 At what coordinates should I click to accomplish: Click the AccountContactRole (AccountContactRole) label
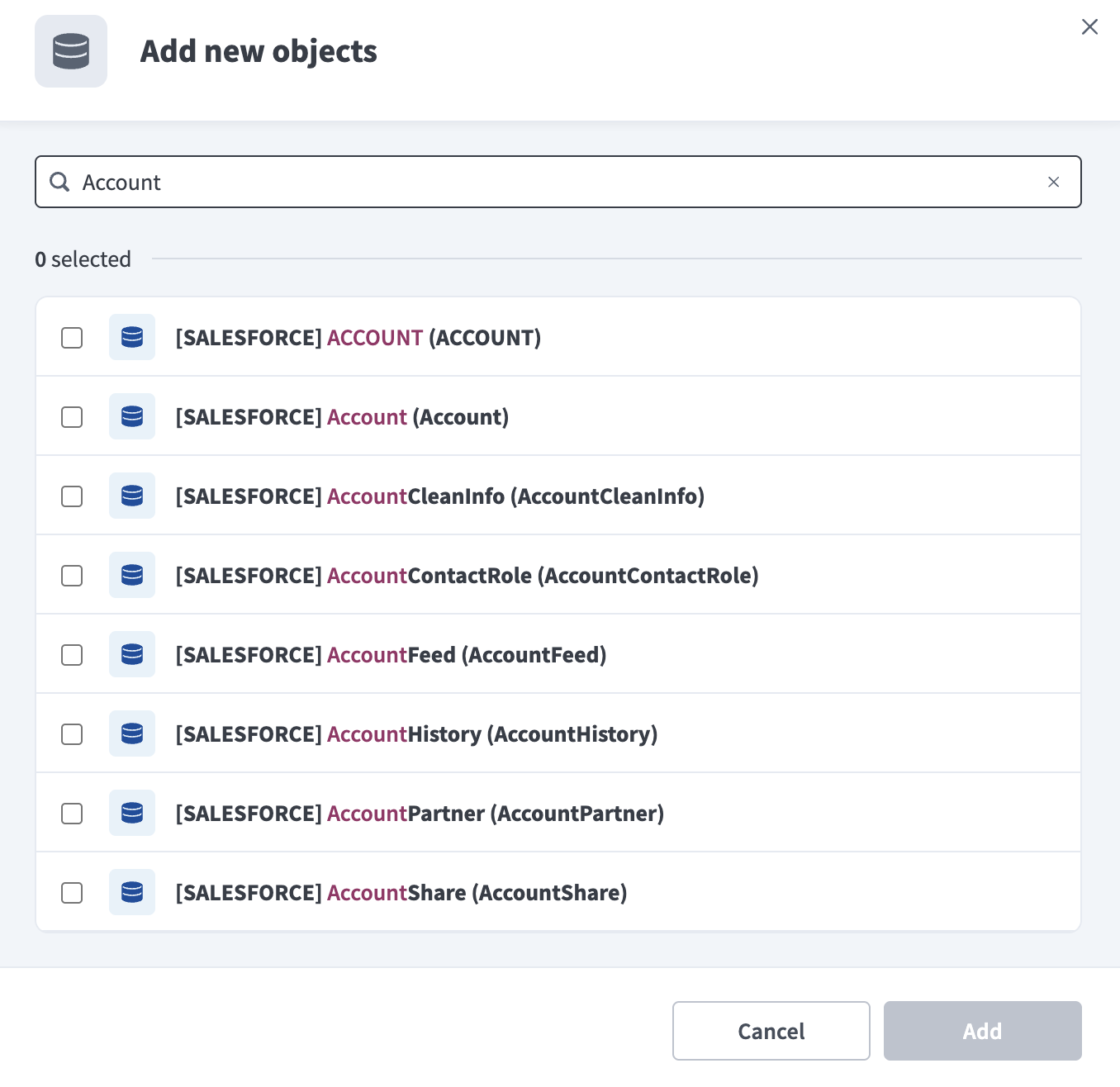pyautogui.click(x=467, y=576)
